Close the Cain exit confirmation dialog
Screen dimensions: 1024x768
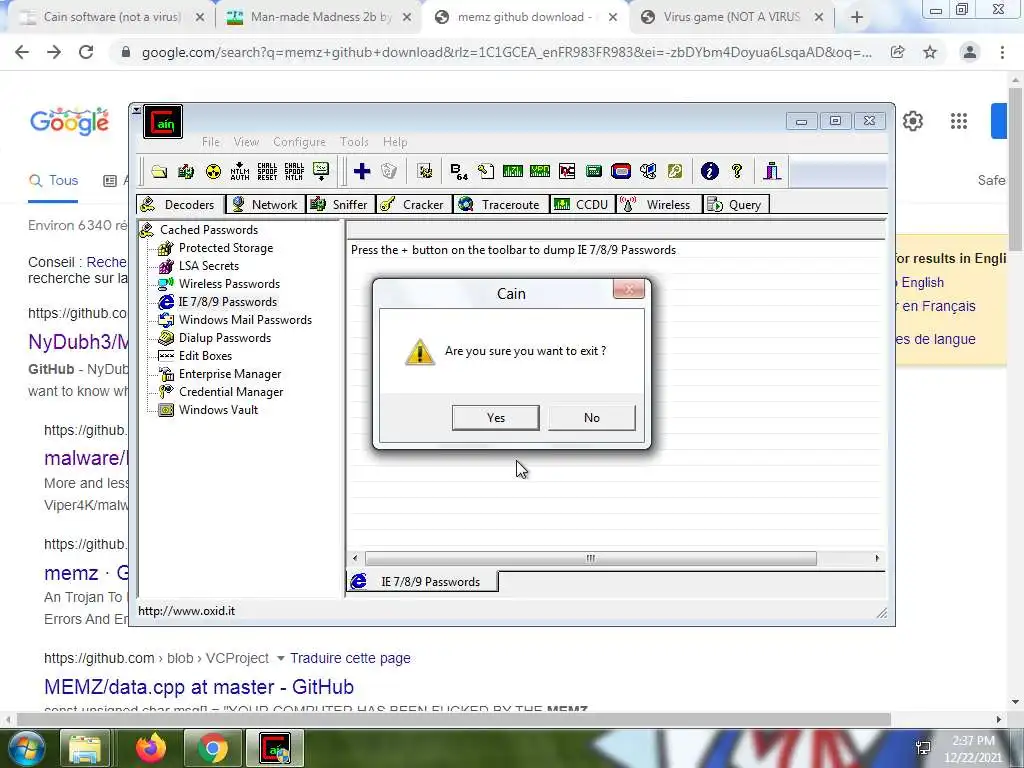tap(629, 289)
